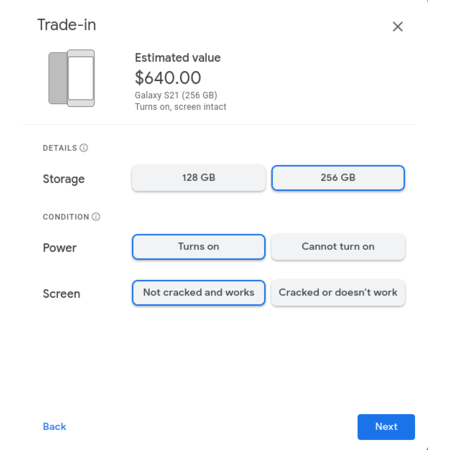
Task: Close the Trade-in dialog with the X
Action: point(397,27)
